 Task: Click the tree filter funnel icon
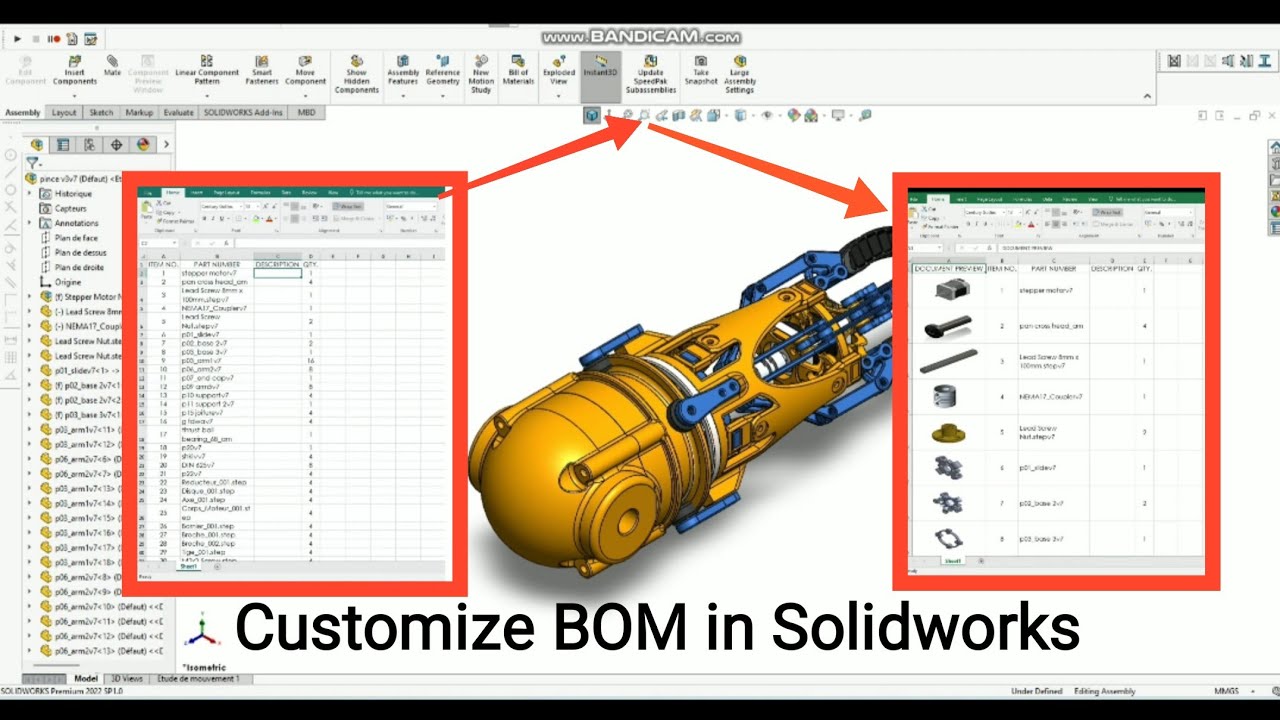[x=33, y=162]
